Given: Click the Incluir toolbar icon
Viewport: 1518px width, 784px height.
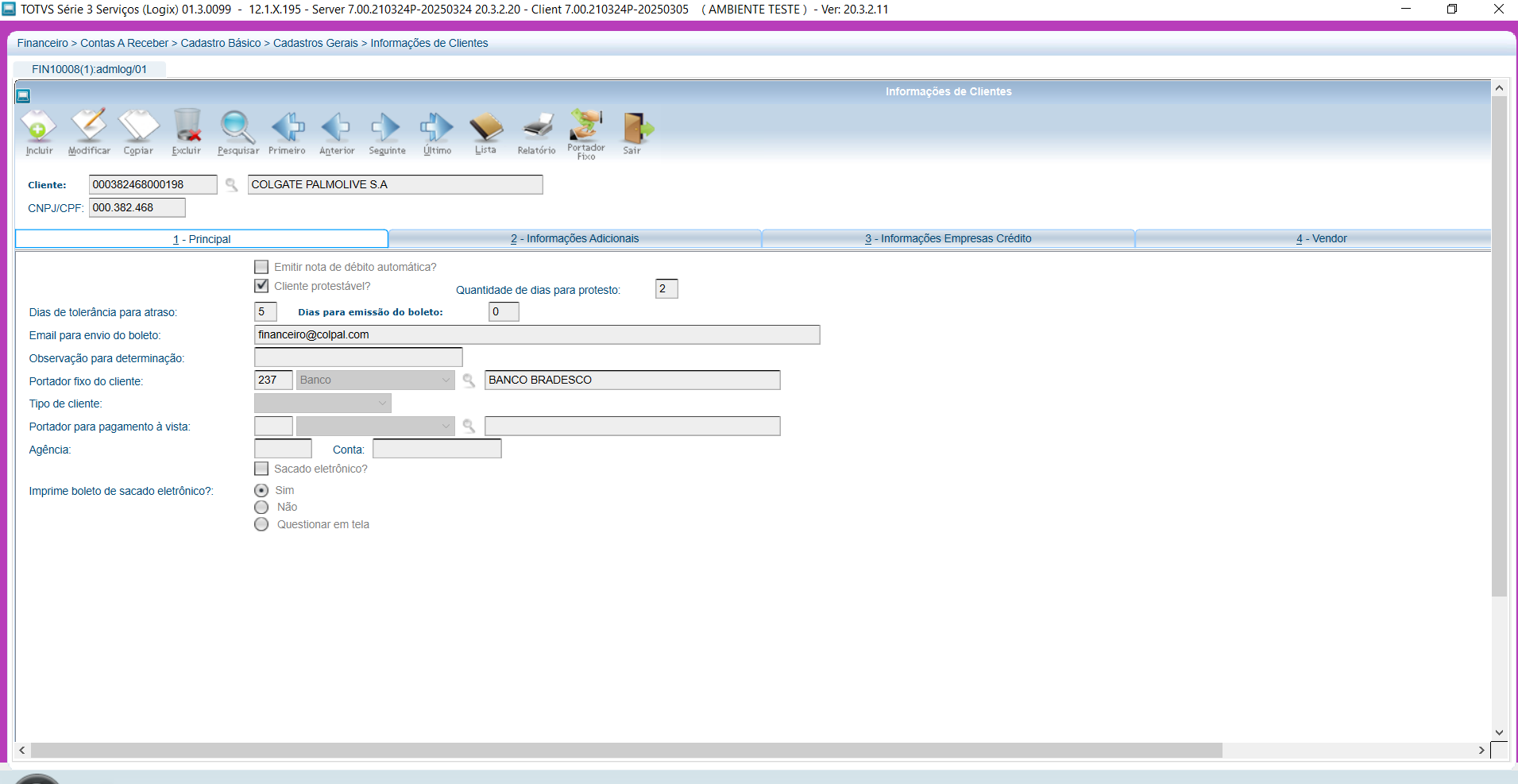Looking at the screenshot, I should tap(39, 132).
